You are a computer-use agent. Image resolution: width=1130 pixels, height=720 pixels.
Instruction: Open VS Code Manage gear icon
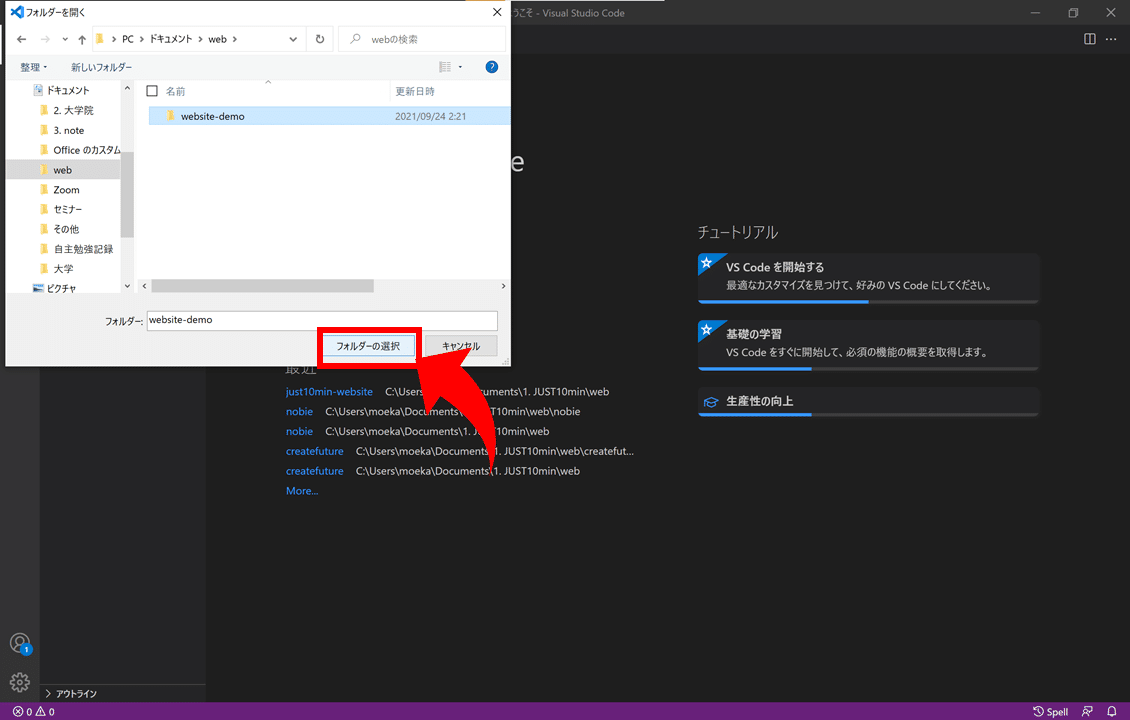(x=20, y=682)
